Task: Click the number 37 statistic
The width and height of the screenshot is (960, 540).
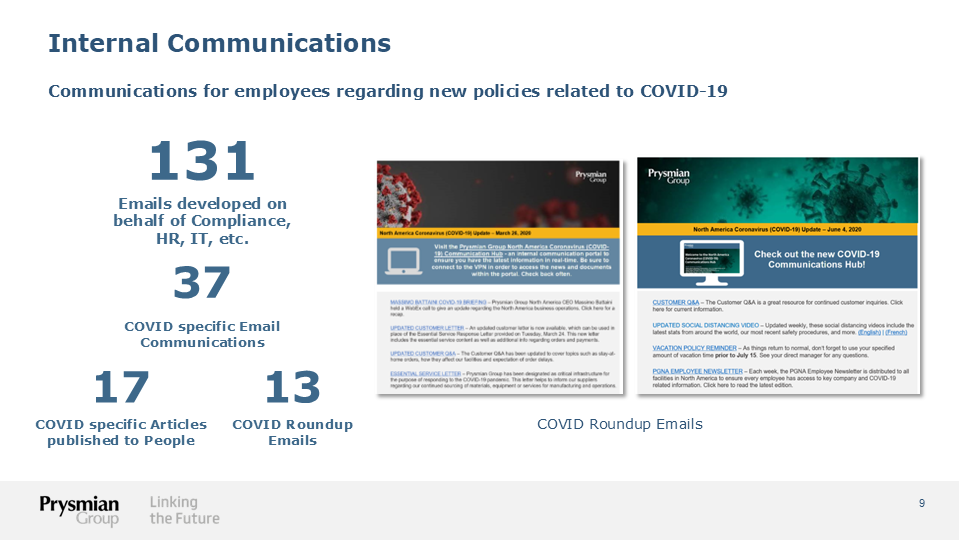Action: point(202,283)
